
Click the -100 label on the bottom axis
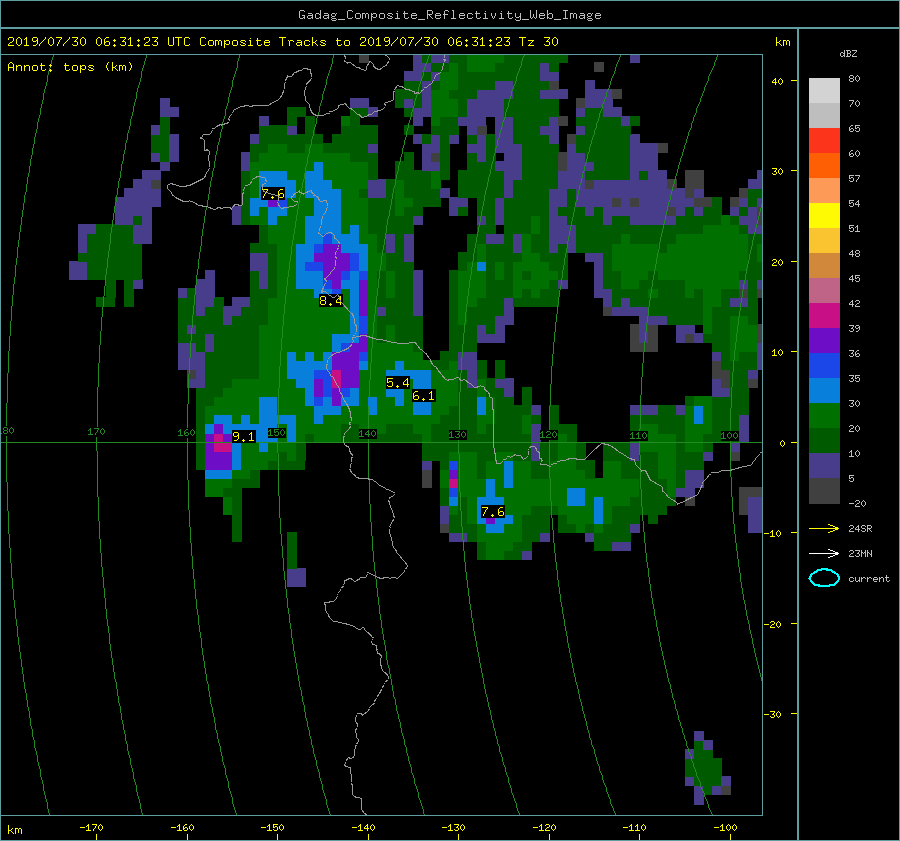coord(725,827)
